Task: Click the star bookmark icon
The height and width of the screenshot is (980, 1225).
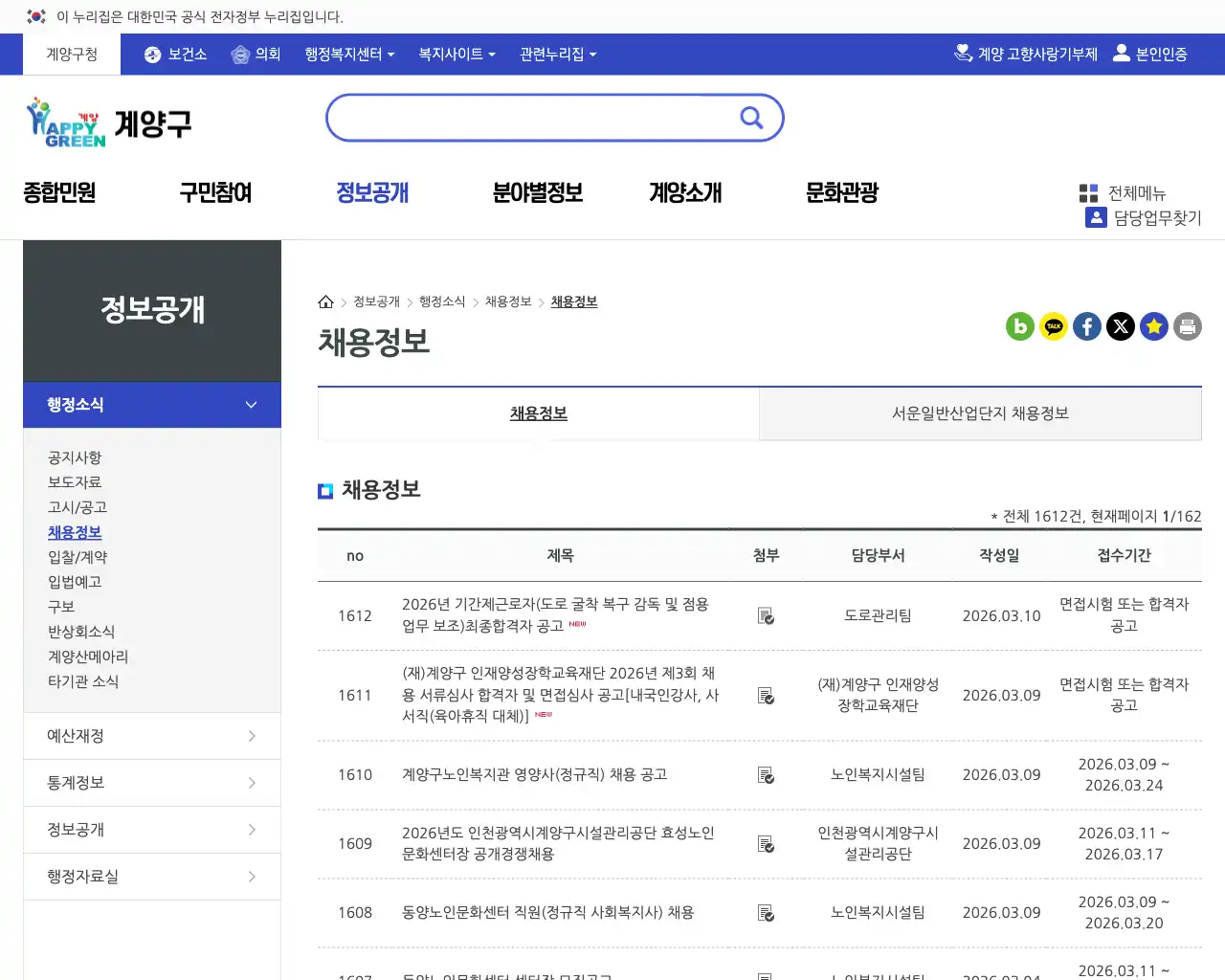Action: [x=1154, y=326]
